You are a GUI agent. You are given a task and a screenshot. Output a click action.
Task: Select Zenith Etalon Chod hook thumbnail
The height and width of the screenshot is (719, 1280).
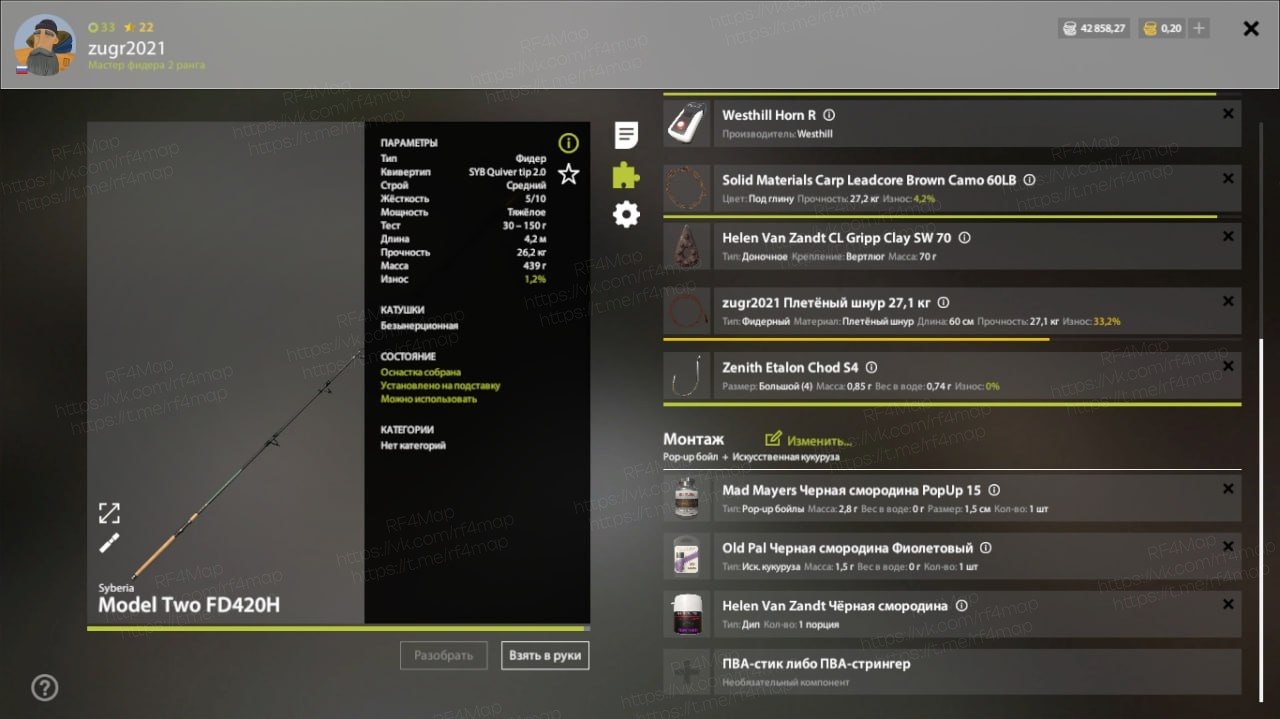coord(687,375)
